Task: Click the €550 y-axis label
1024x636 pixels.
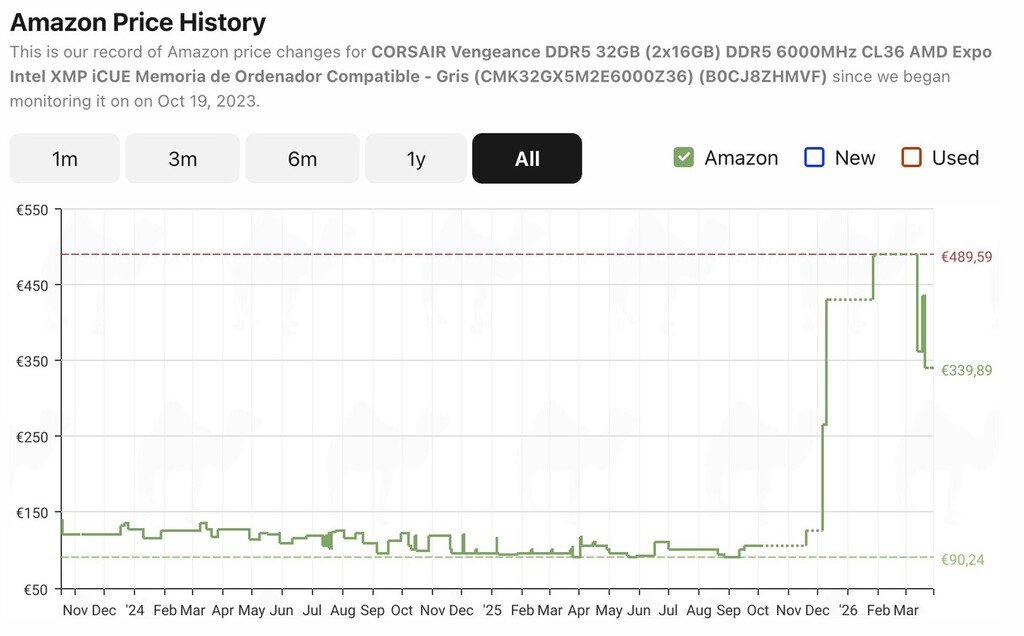Action: pyautogui.click(x=32, y=210)
